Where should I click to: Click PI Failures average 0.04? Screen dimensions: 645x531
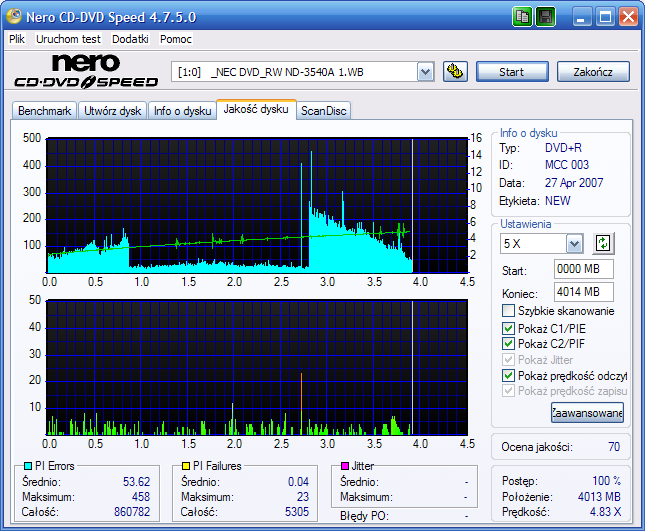point(298,481)
